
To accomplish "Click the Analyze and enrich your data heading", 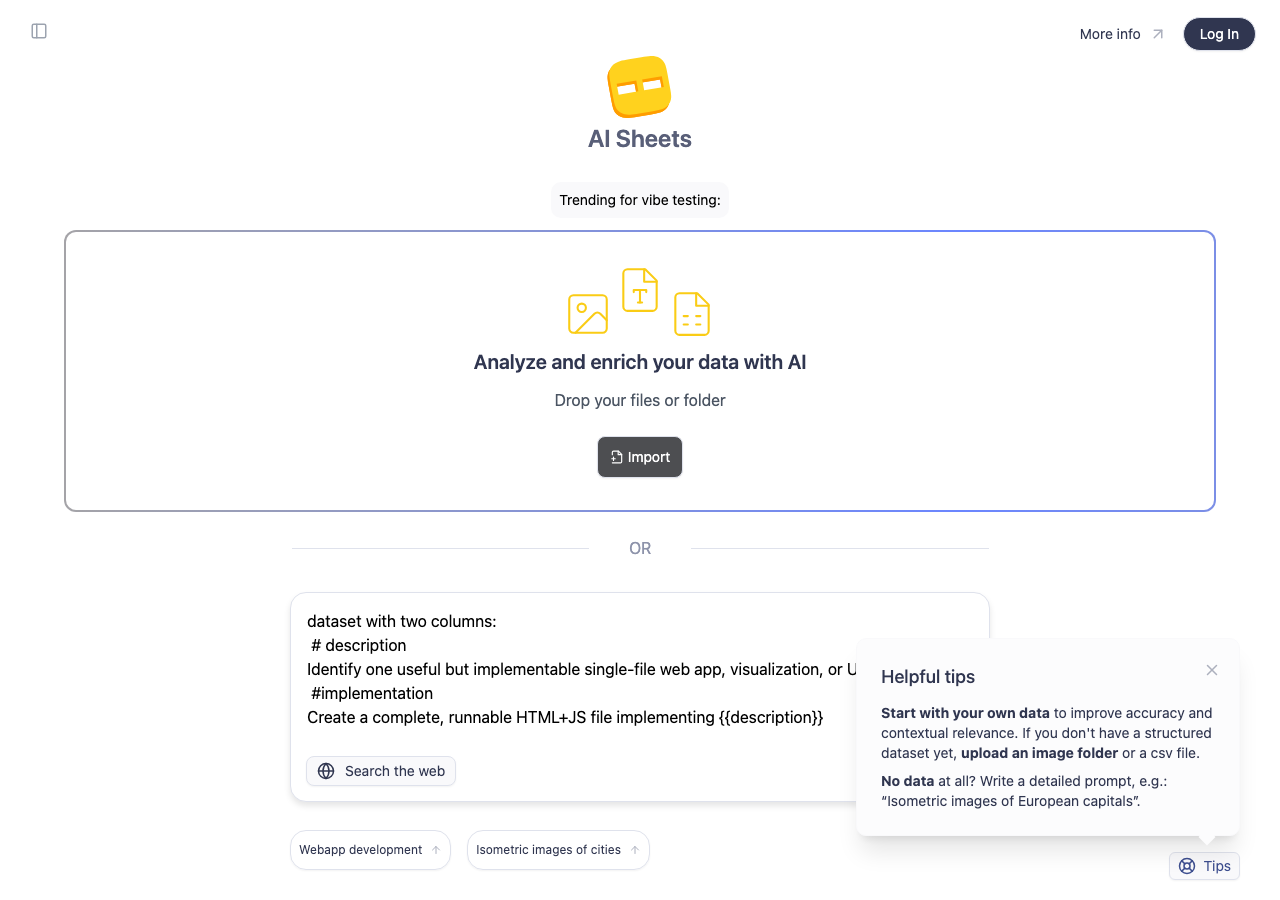I will tap(640, 362).
